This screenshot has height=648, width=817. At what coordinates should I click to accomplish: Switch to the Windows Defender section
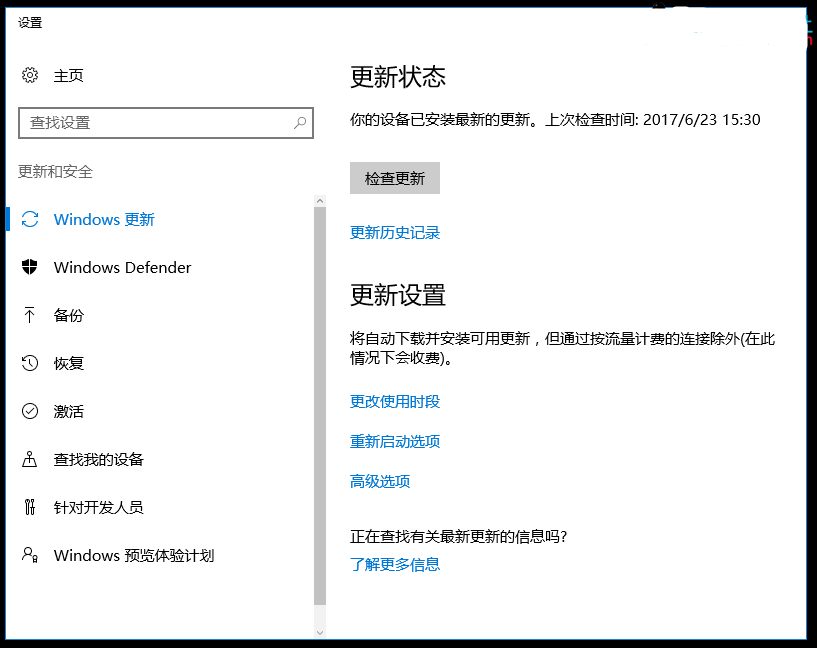coord(122,267)
